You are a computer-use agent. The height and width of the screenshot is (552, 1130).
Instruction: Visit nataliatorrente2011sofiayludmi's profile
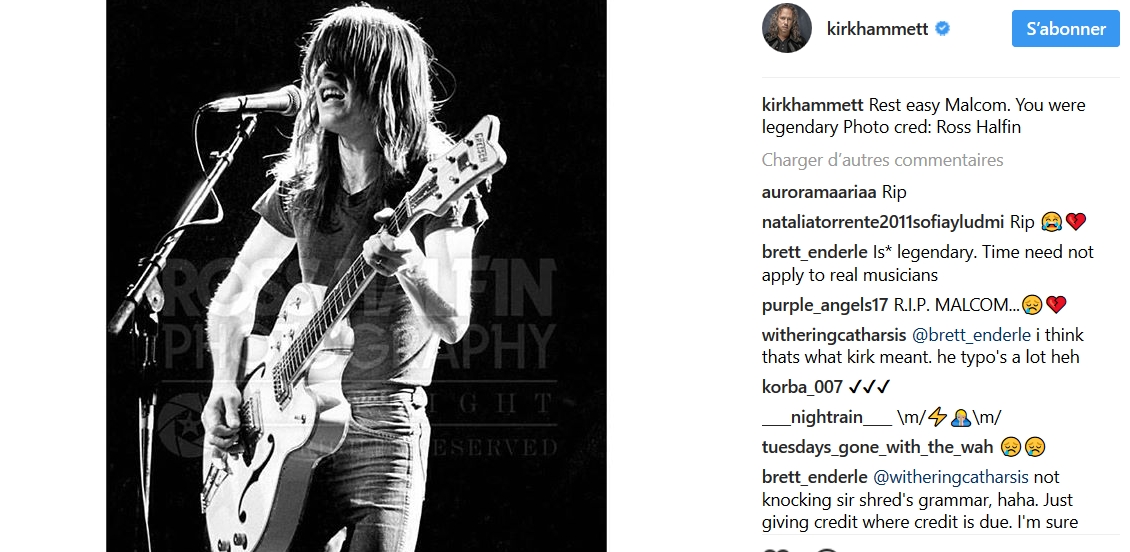[883, 222]
